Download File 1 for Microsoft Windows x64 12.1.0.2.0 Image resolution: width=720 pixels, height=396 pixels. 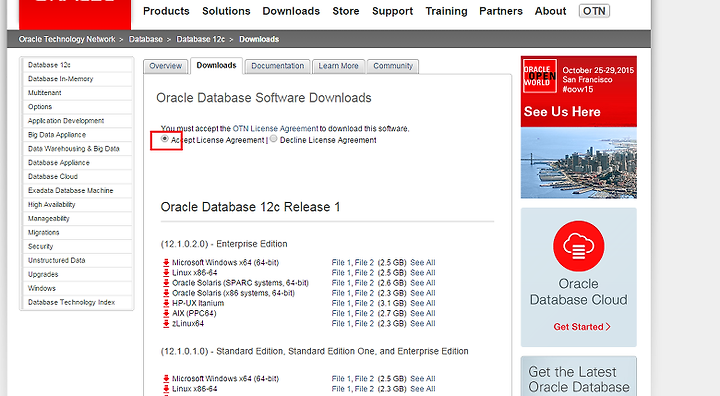341,263
